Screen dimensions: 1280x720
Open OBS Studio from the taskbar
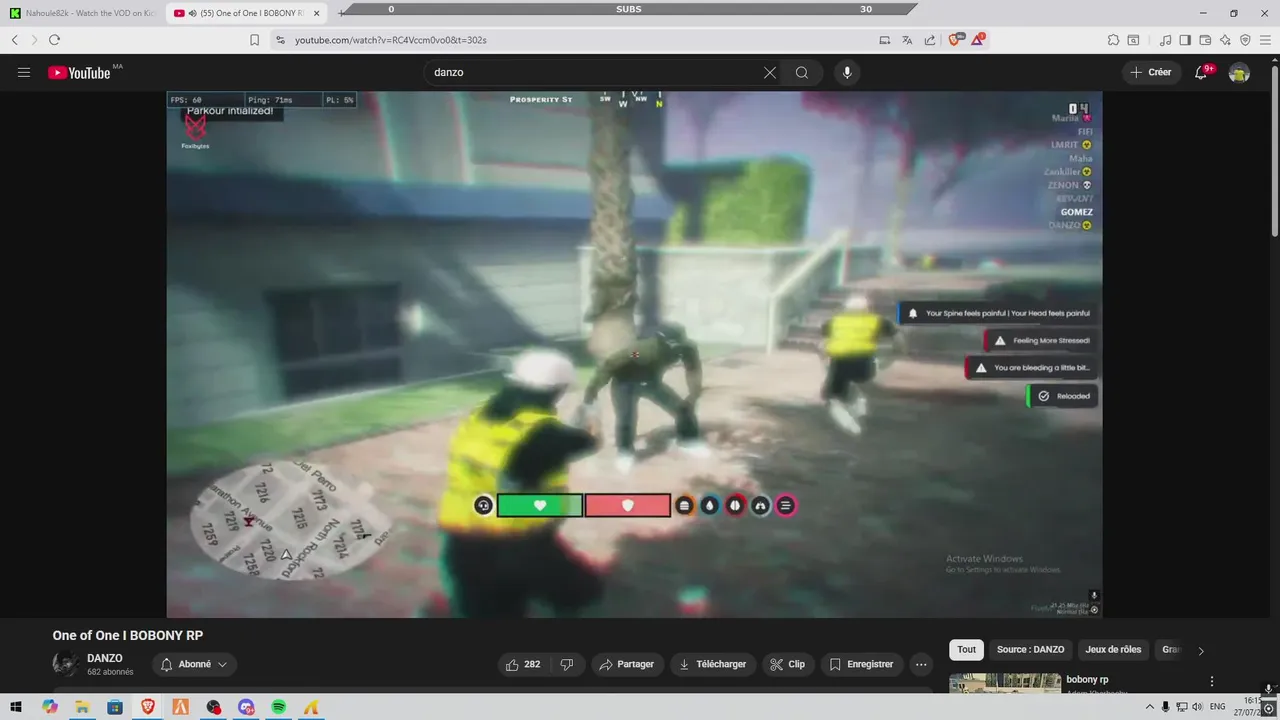213,707
